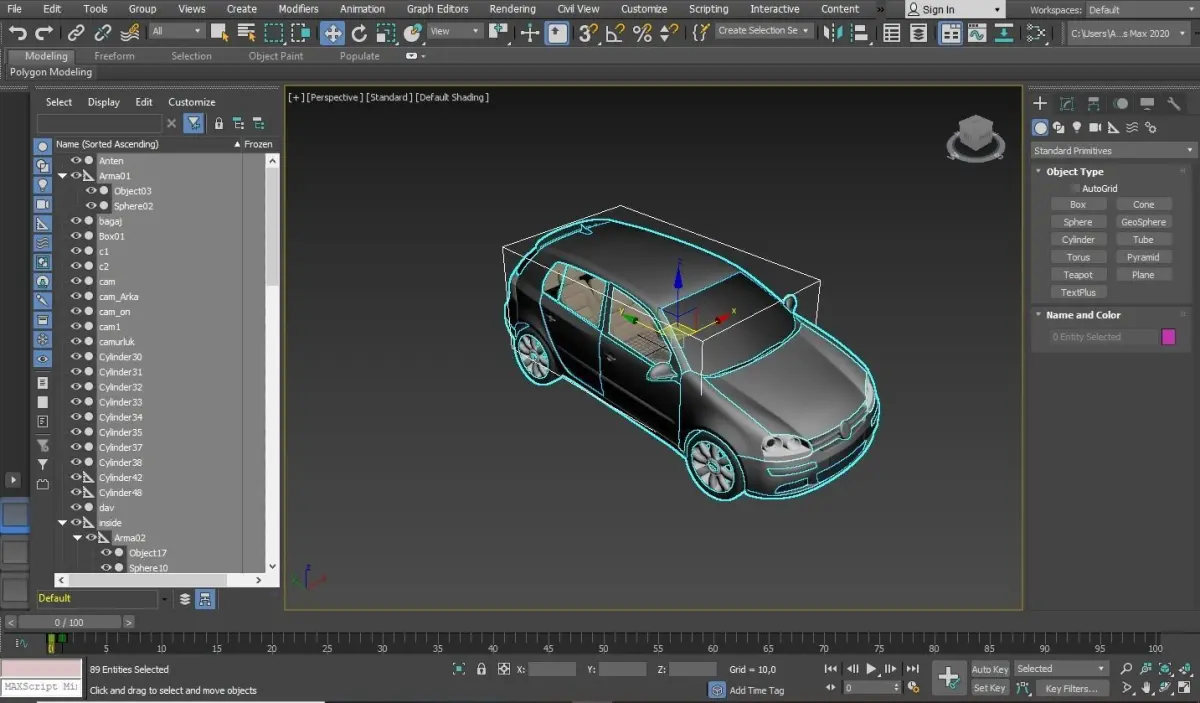
Task: Open the Modify panel tab
Action: [x=1067, y=103]
